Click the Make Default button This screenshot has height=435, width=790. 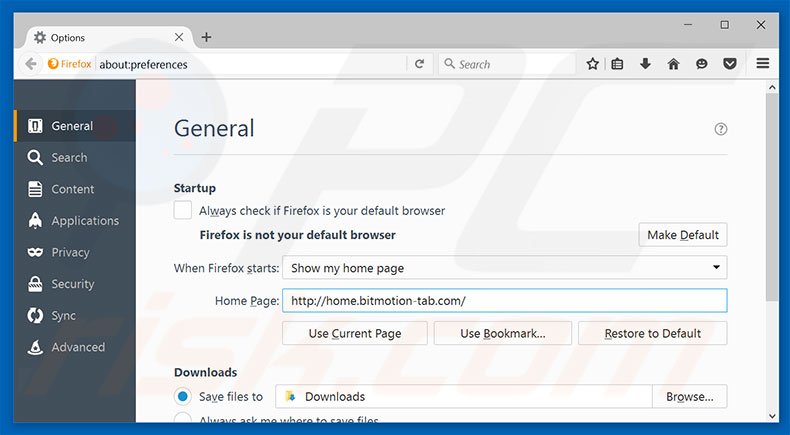(683, 235)
